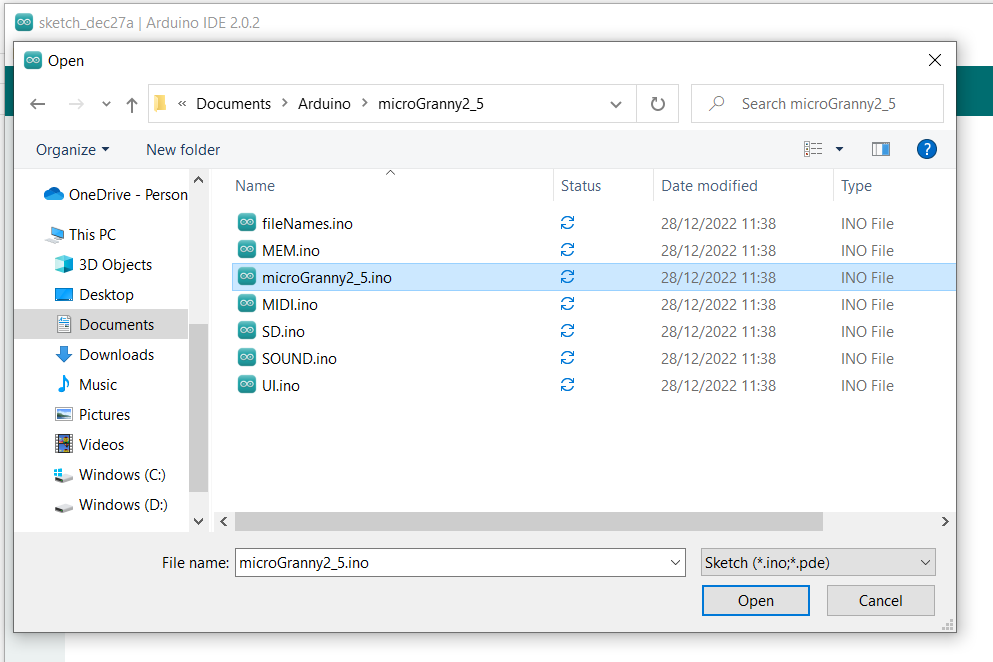Click the MEM.ino Arduino file icon
993x662 pixels.
click(x=247, y=250)
